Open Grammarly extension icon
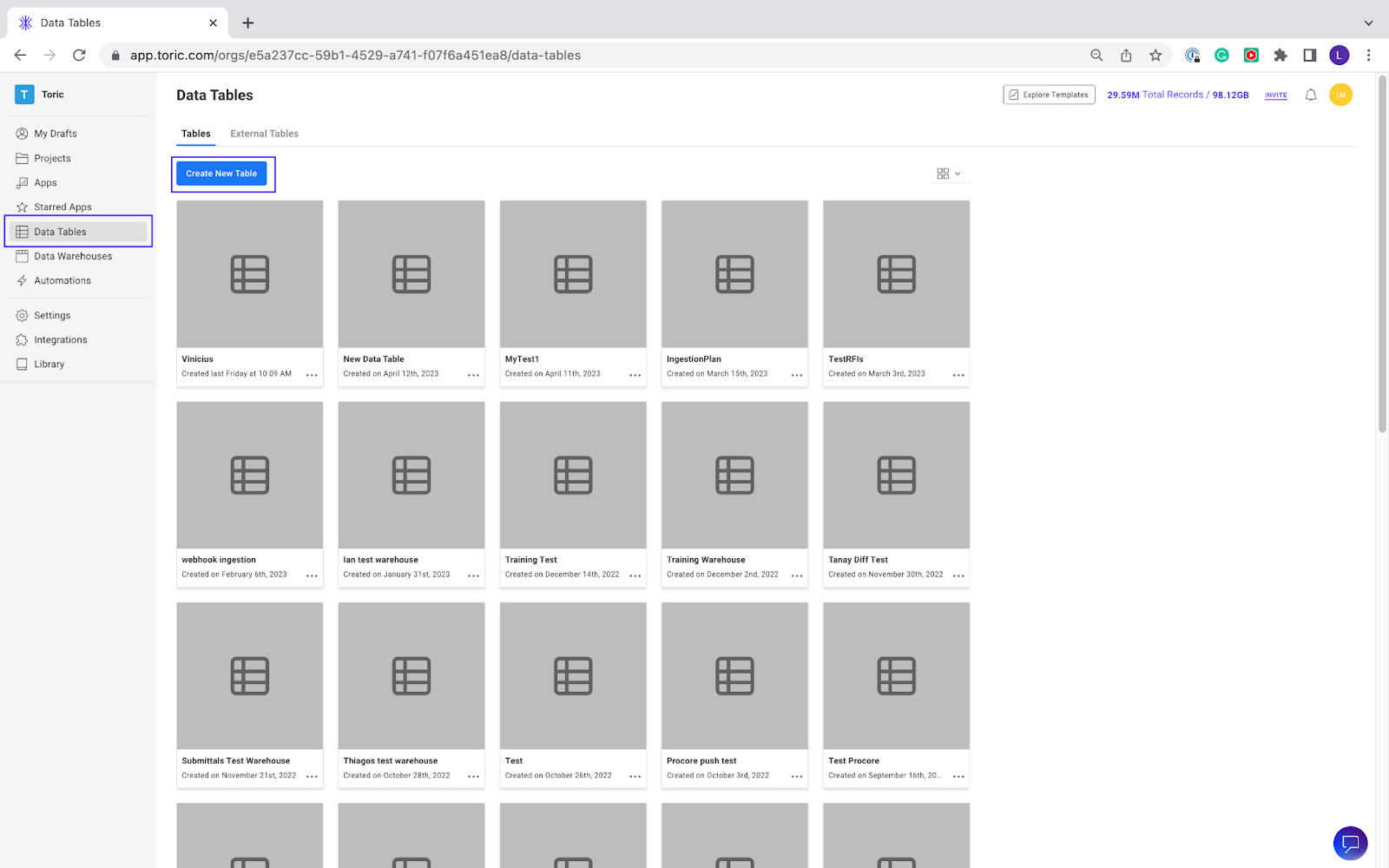This screenshot has width=1389, height=868. (x=1221, y=55)
